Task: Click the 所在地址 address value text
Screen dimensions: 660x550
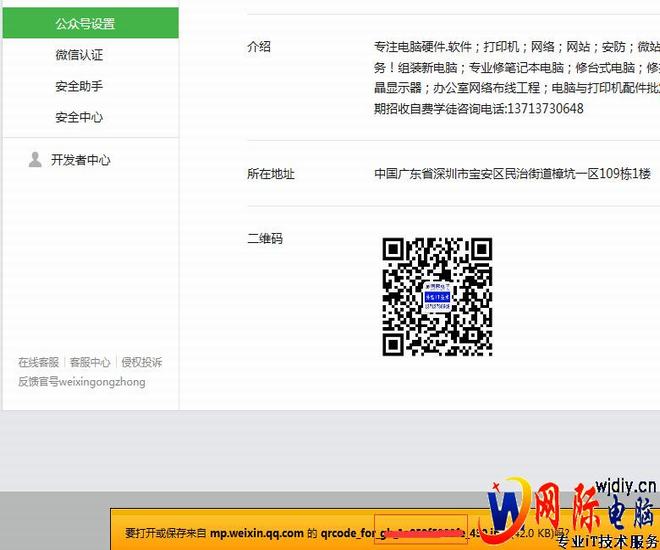Action: click(512, 174)
